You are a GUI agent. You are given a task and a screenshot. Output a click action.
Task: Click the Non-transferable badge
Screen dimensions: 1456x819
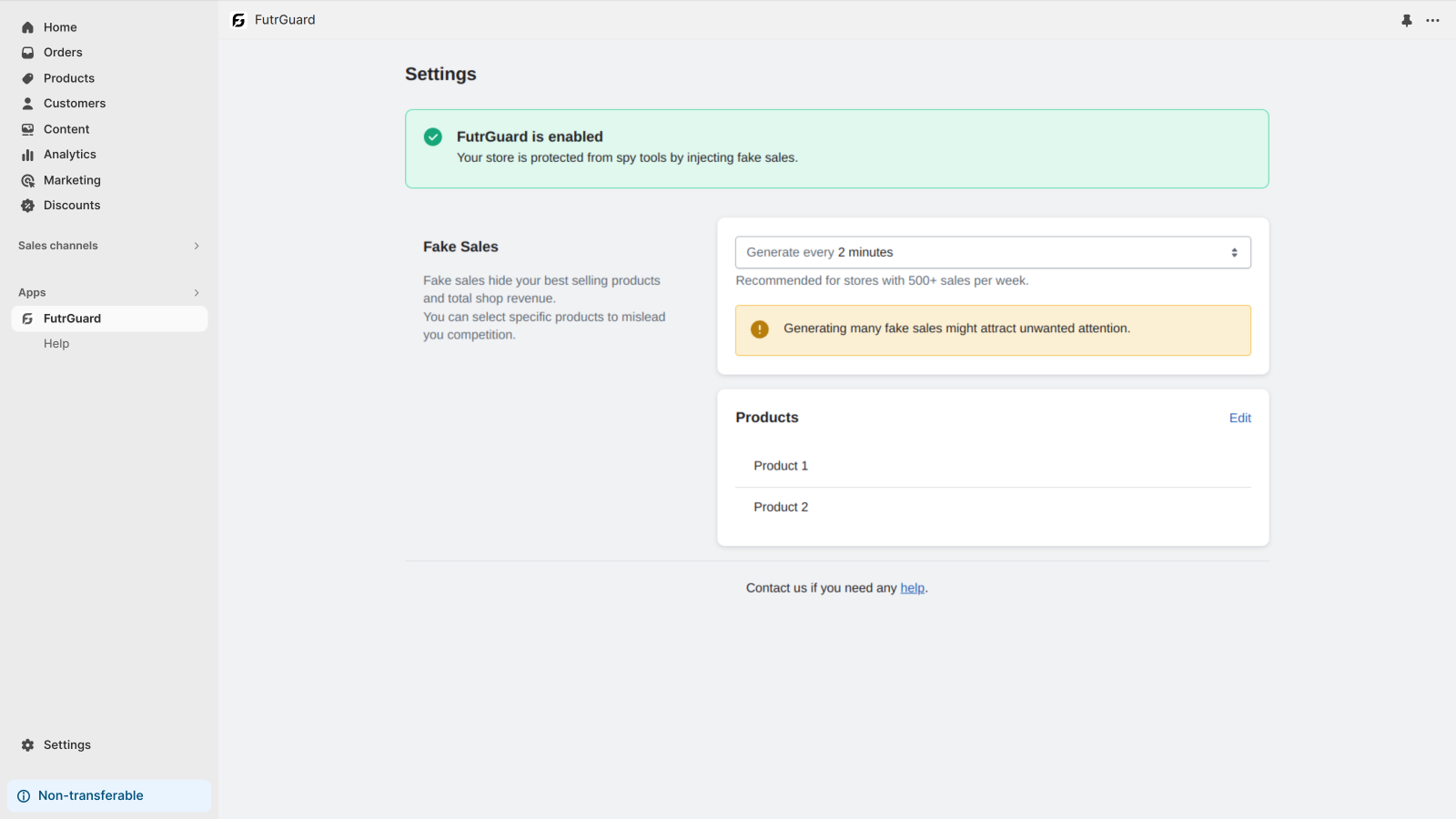click(109, 796)
